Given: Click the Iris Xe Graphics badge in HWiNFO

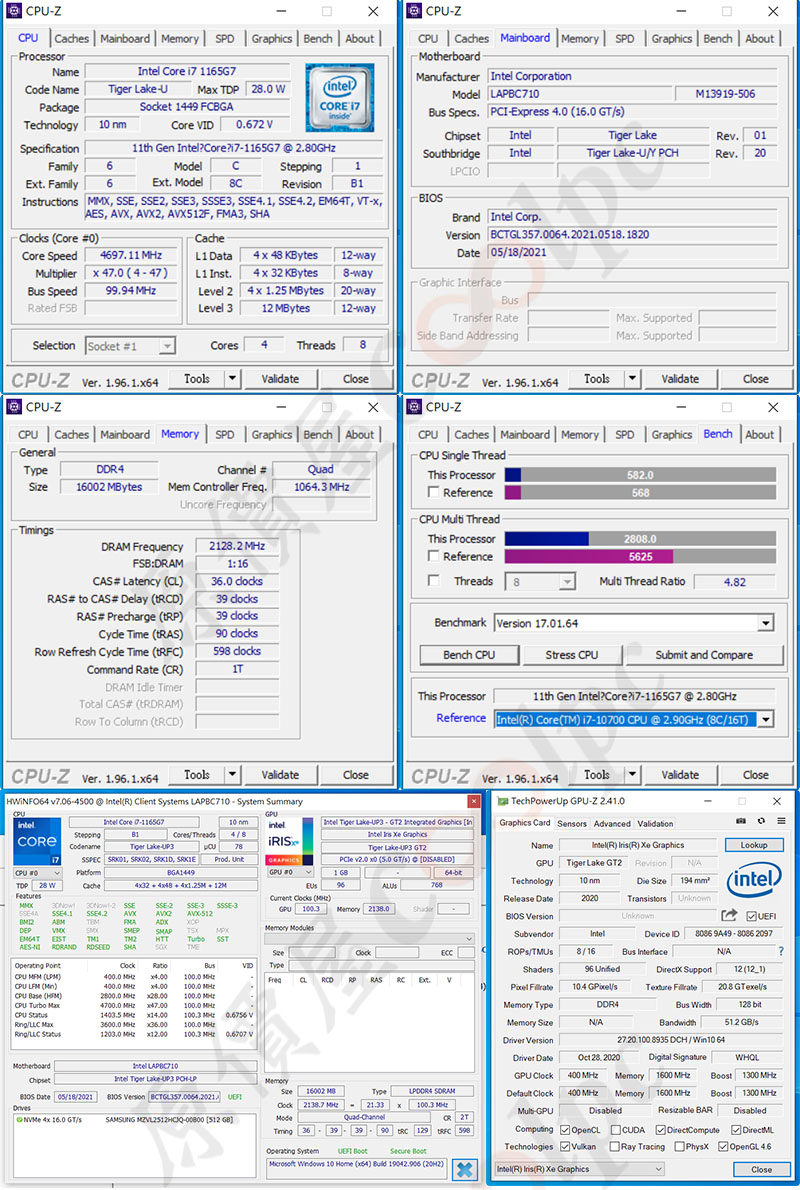Looking at the screenshot, I should click(289, 841).
